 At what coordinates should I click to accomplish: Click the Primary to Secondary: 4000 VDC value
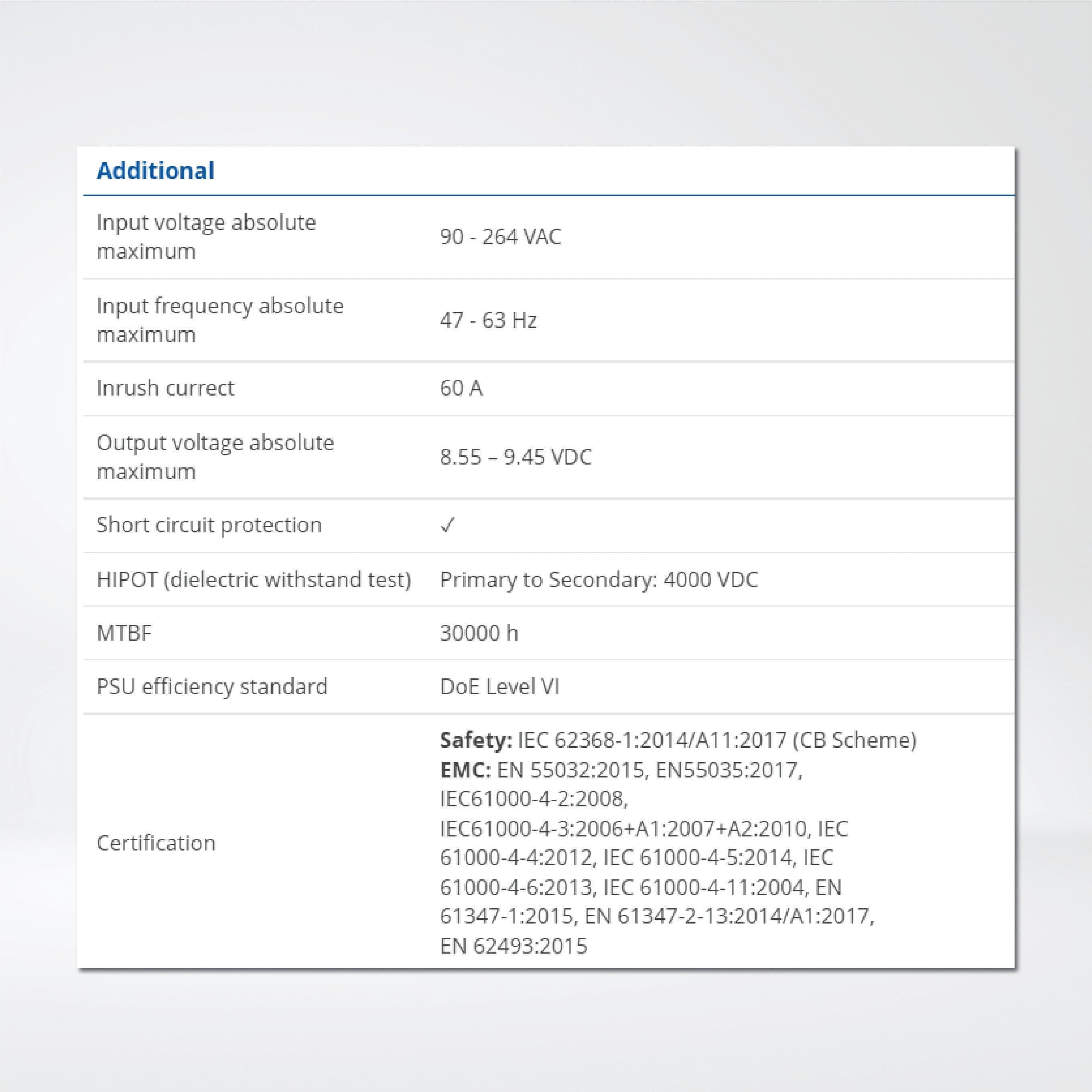click(599, 579)
